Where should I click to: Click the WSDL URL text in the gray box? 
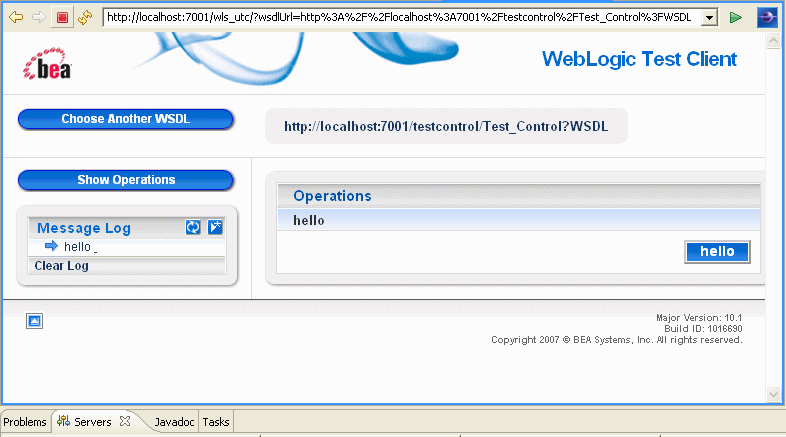[x=446, y=126]
